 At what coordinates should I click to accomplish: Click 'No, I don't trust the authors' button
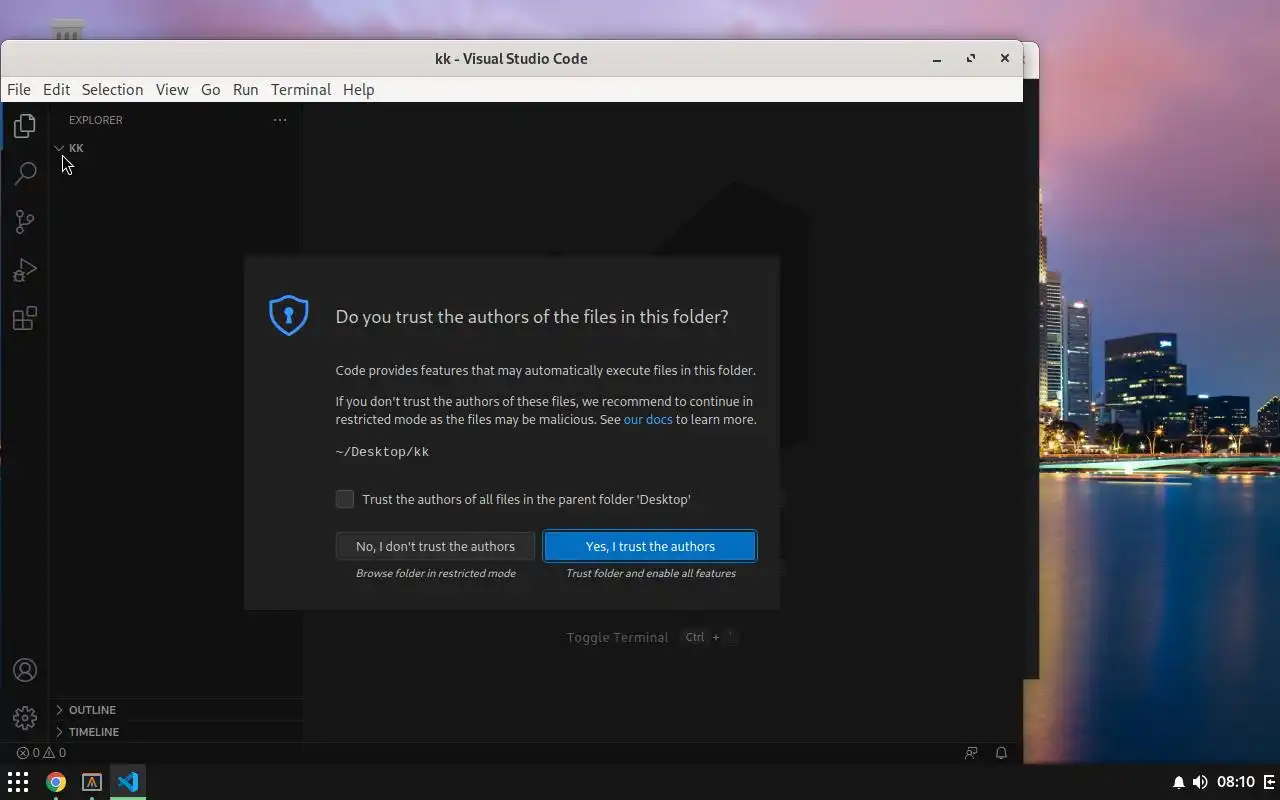[435, 546]
